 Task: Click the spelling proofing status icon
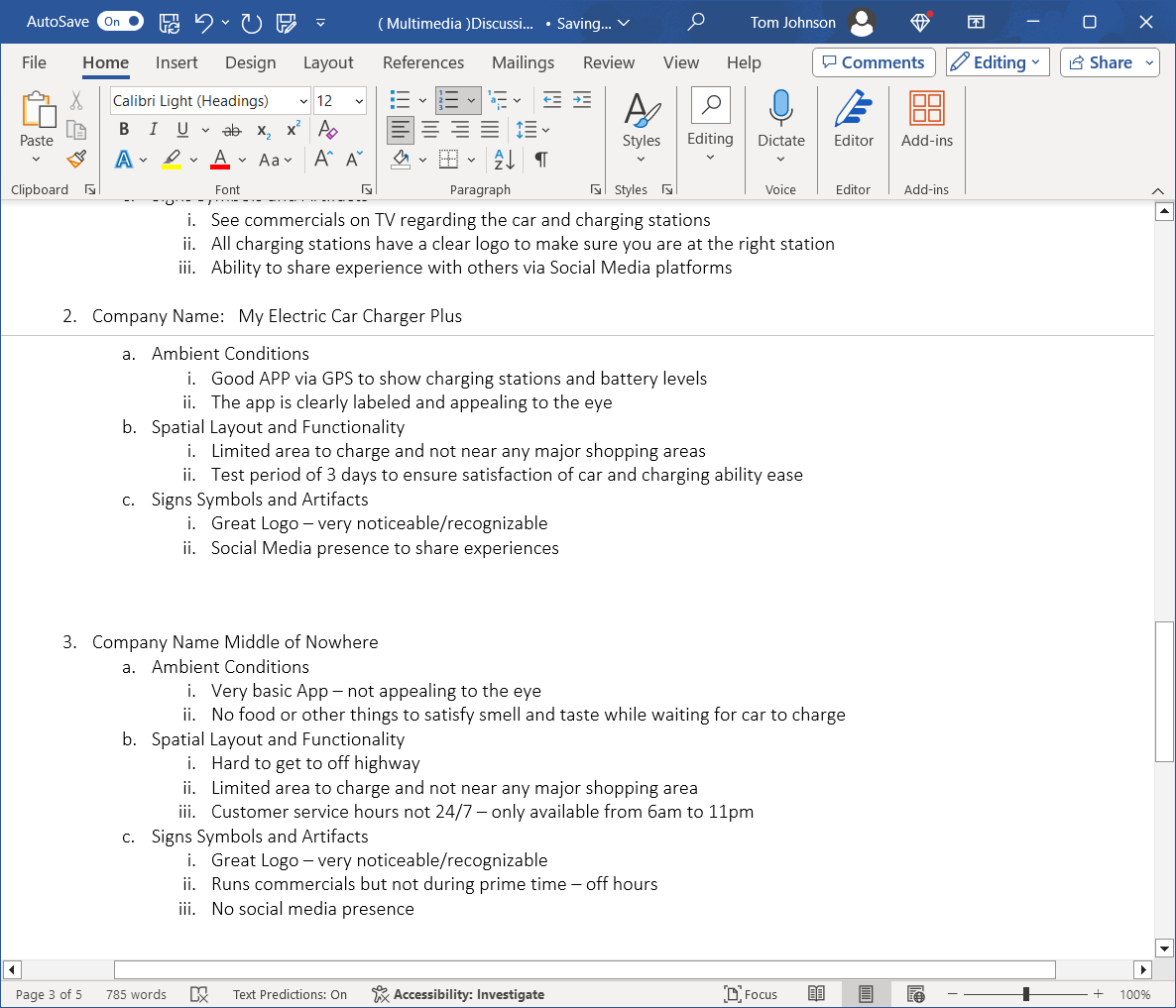coord(198,994)
